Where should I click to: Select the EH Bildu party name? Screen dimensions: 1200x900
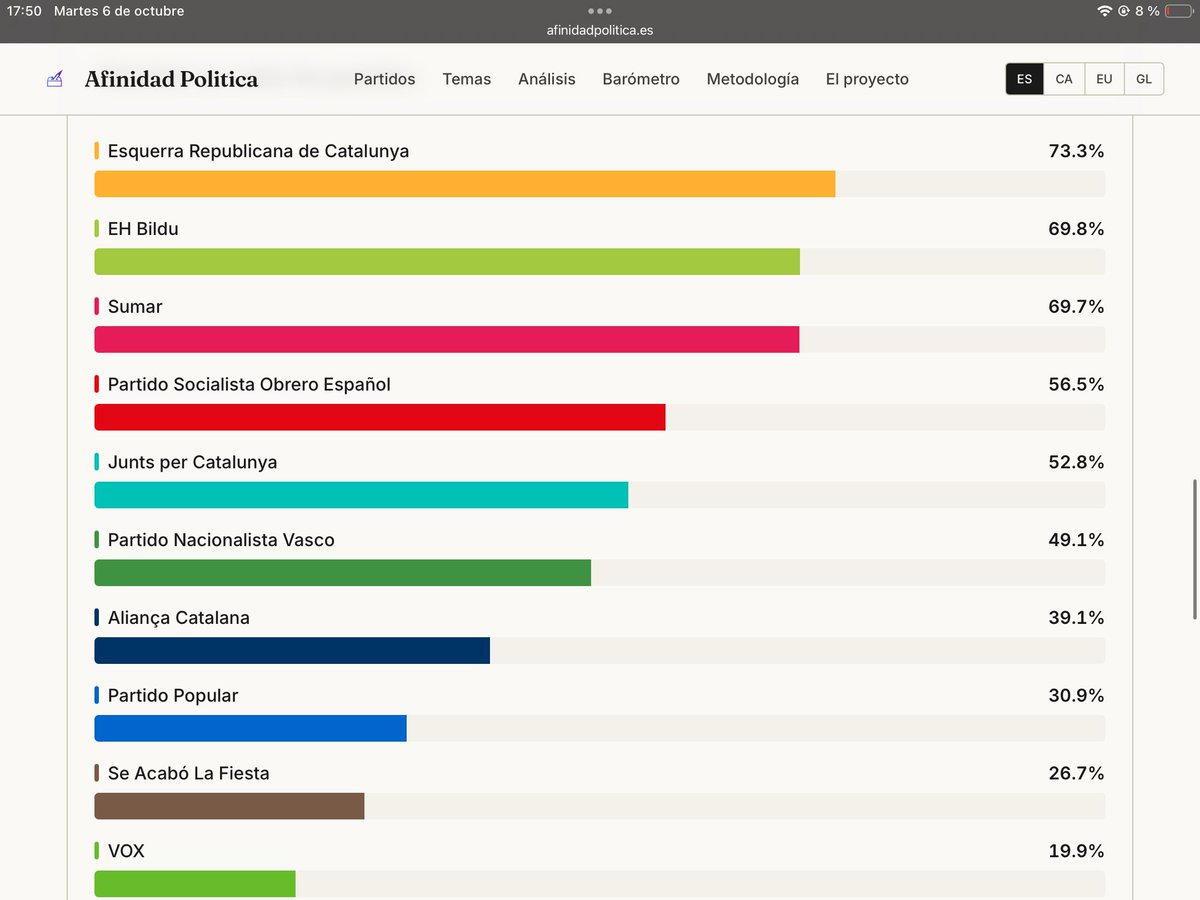(143, 229)
